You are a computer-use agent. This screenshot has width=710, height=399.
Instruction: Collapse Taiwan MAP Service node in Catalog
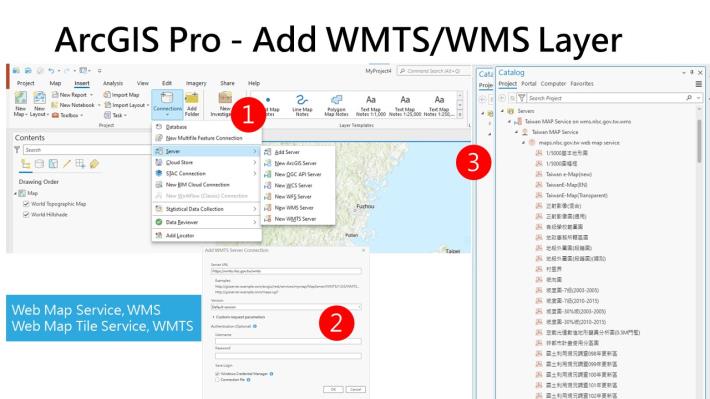[x=517, y=132]
